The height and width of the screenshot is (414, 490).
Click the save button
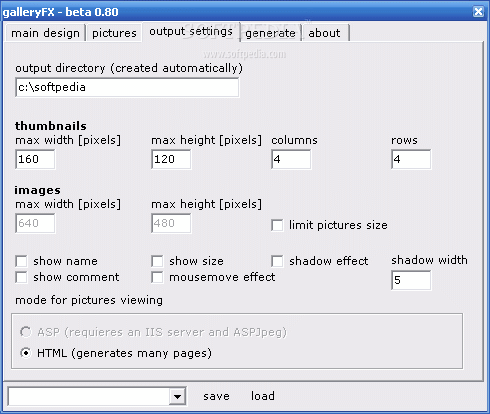point(216,396)
